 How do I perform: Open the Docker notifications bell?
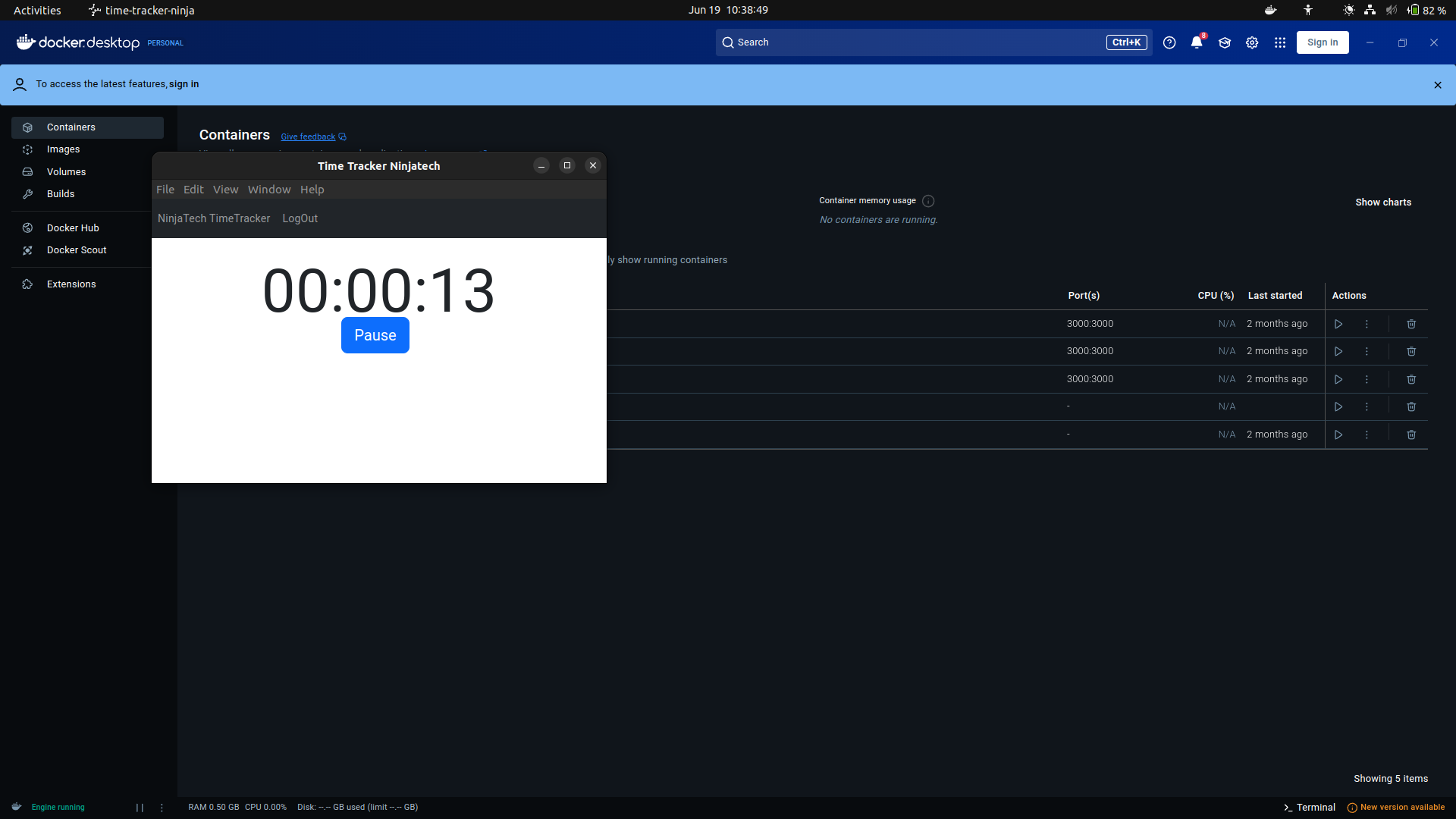tap(1197, 42)
